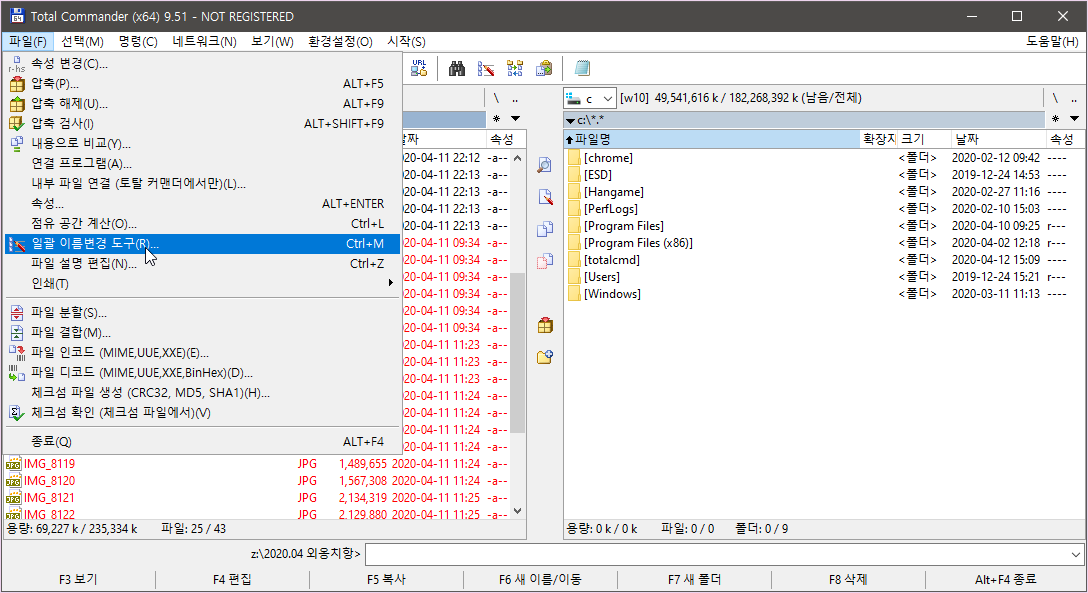Click the Copy files icon in middle bar
The image size is (1088, 593).
point(545,229)
